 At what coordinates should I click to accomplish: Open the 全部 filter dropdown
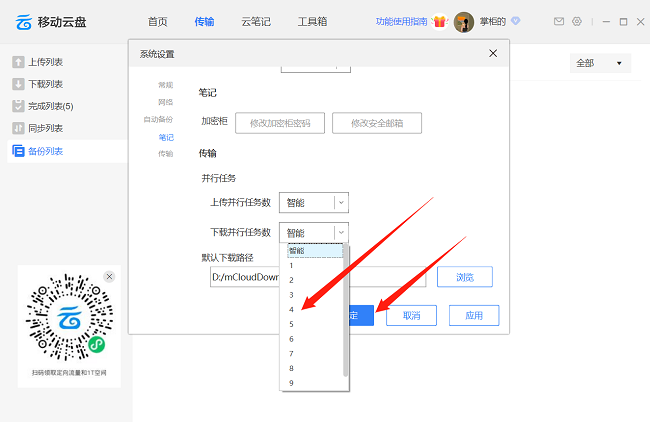600,63
